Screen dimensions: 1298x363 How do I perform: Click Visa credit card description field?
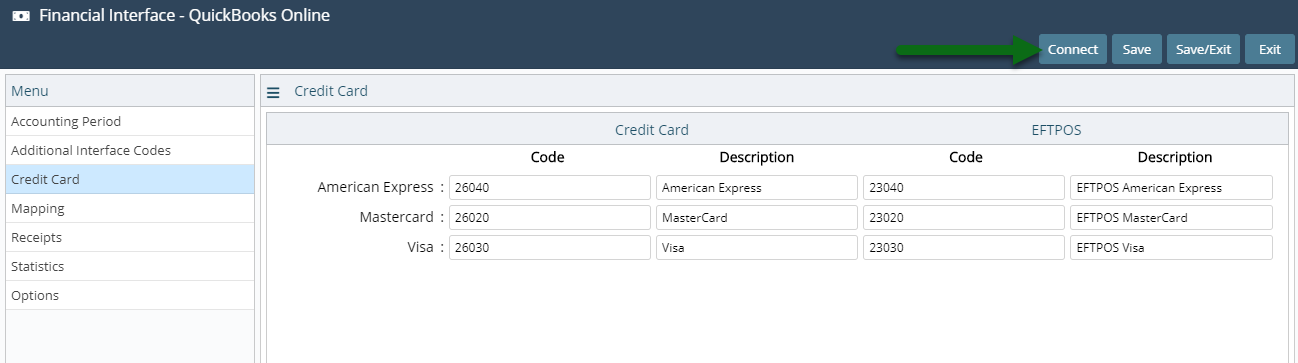(x=757, y=247)
